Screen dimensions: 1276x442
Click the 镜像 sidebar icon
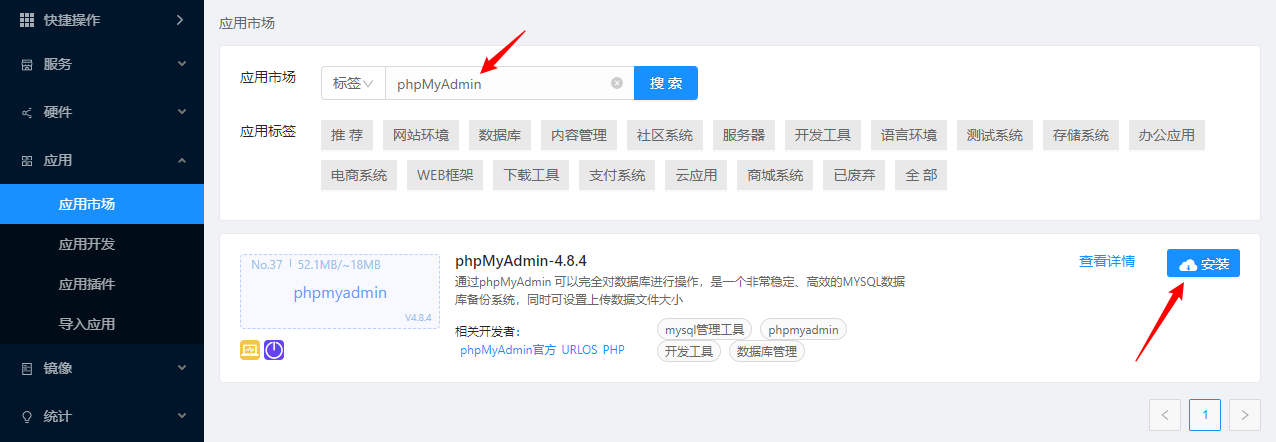pyautogui.click(x=27, y=368)
